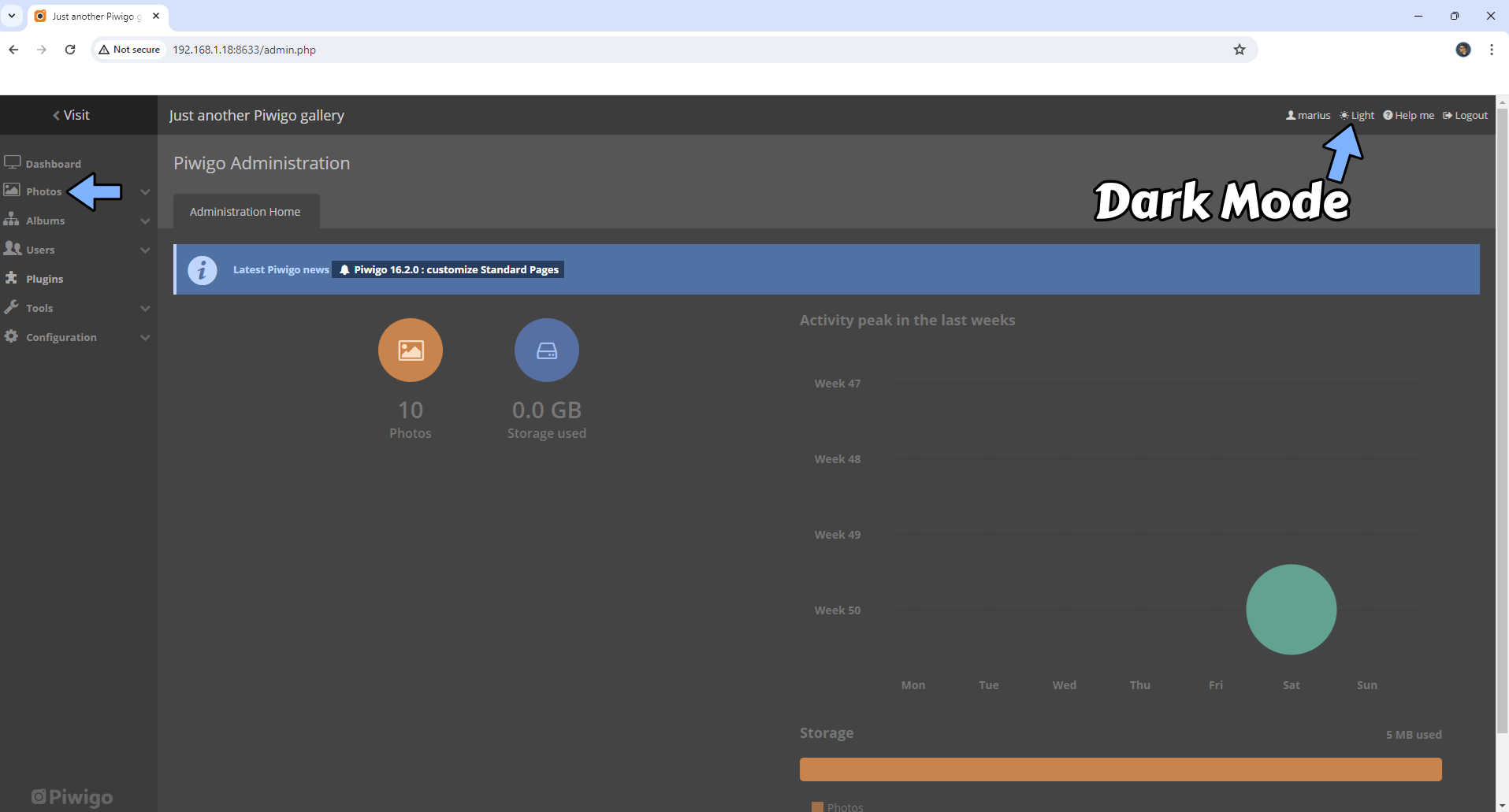Open the Chrome profile avatar
Screen dimensions: 1509x812
coord(1463,50)
